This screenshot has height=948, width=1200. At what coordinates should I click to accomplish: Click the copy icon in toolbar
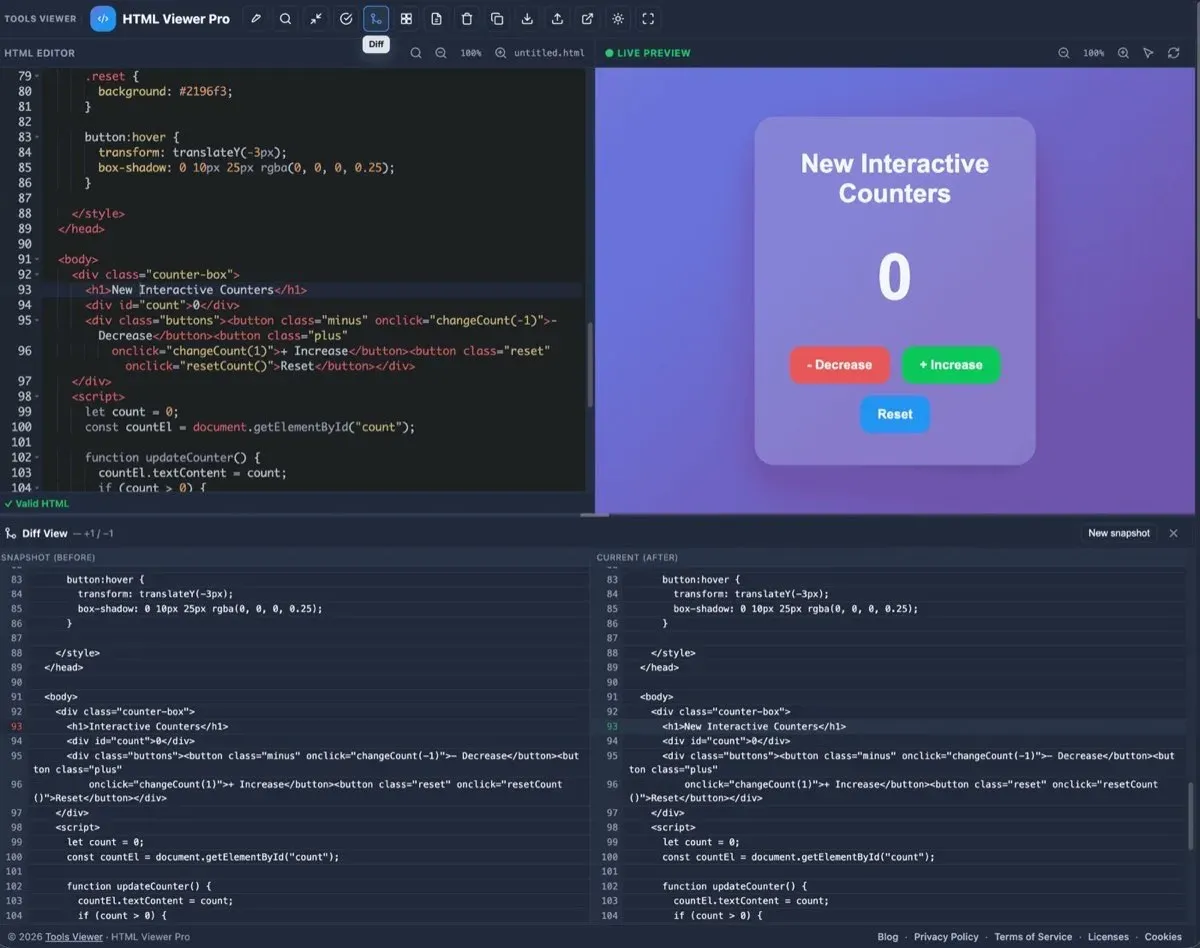(497, 19)
